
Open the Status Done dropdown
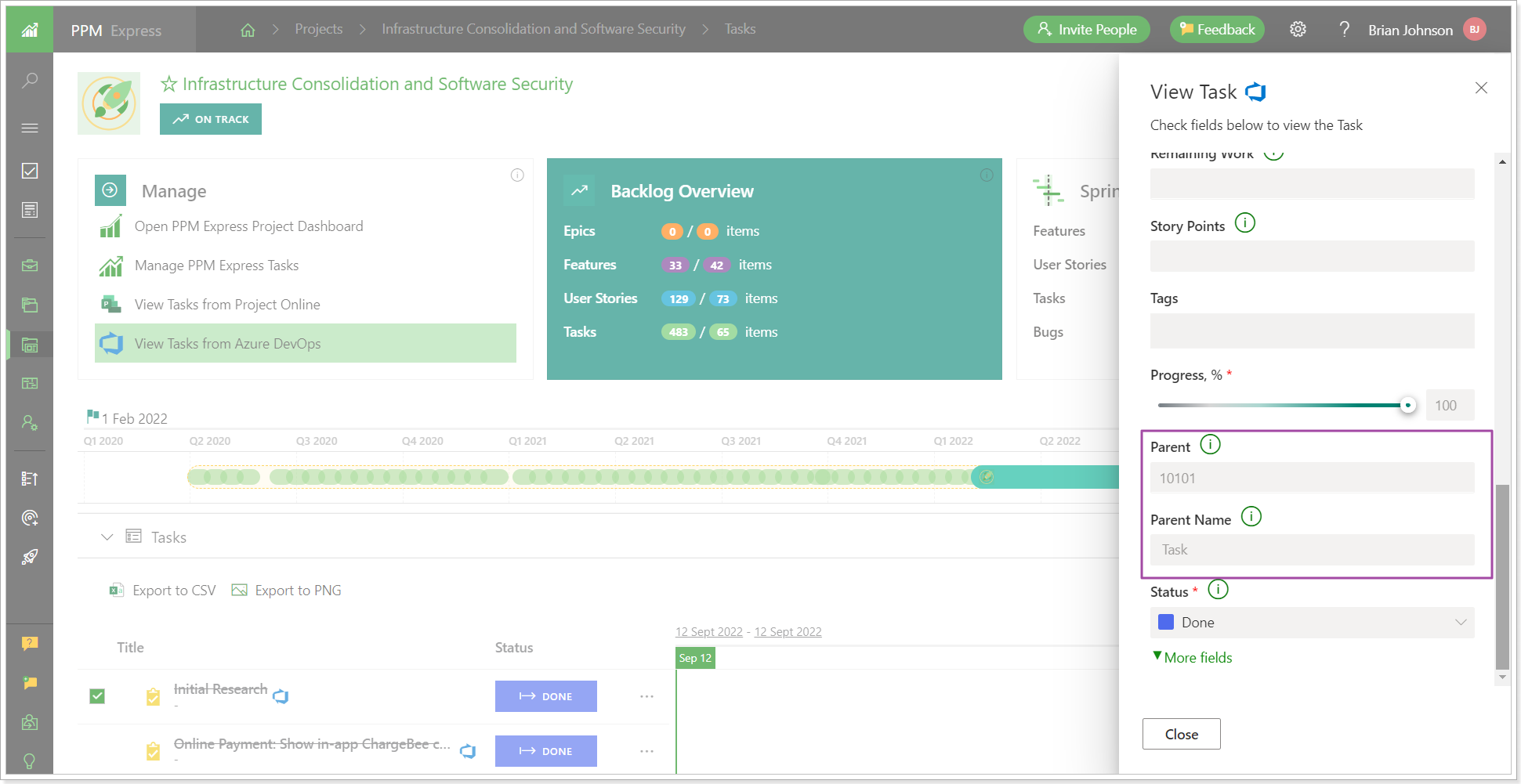1313,623
